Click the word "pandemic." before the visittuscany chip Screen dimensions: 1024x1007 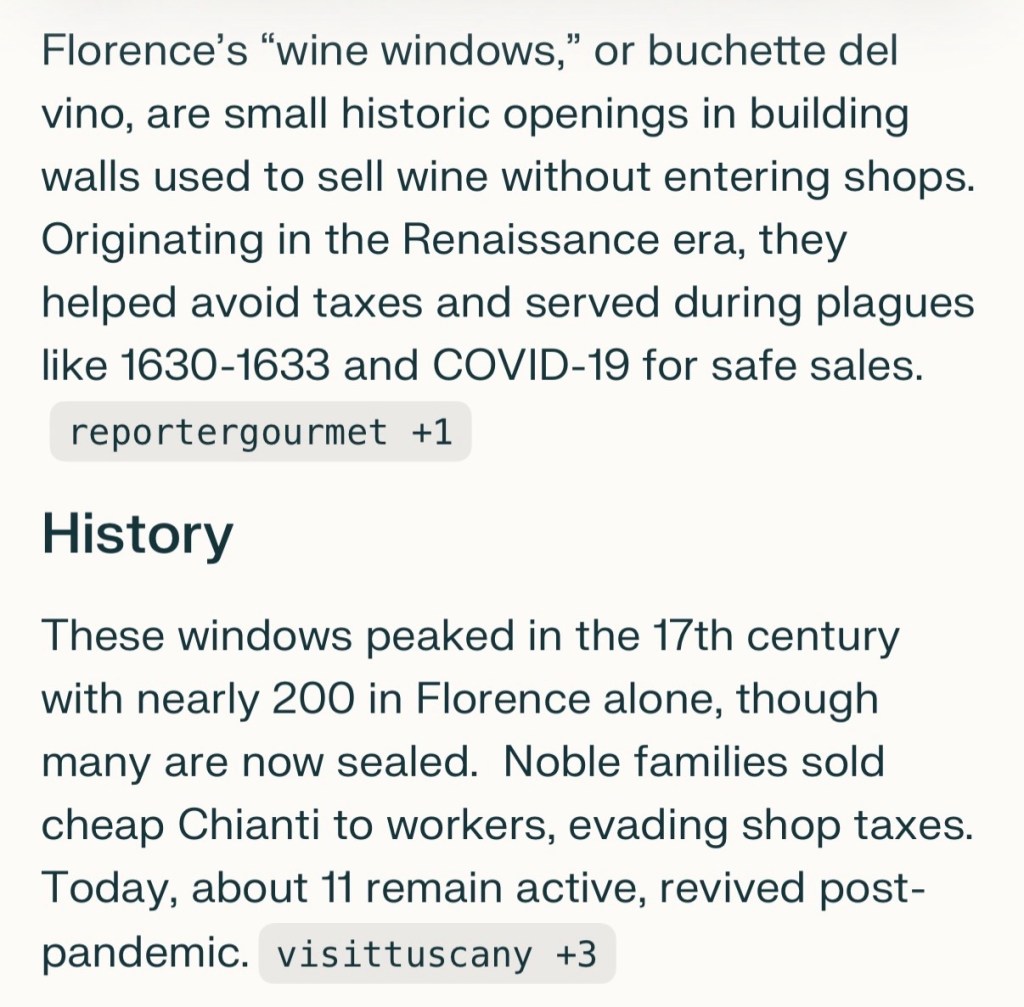145,952
